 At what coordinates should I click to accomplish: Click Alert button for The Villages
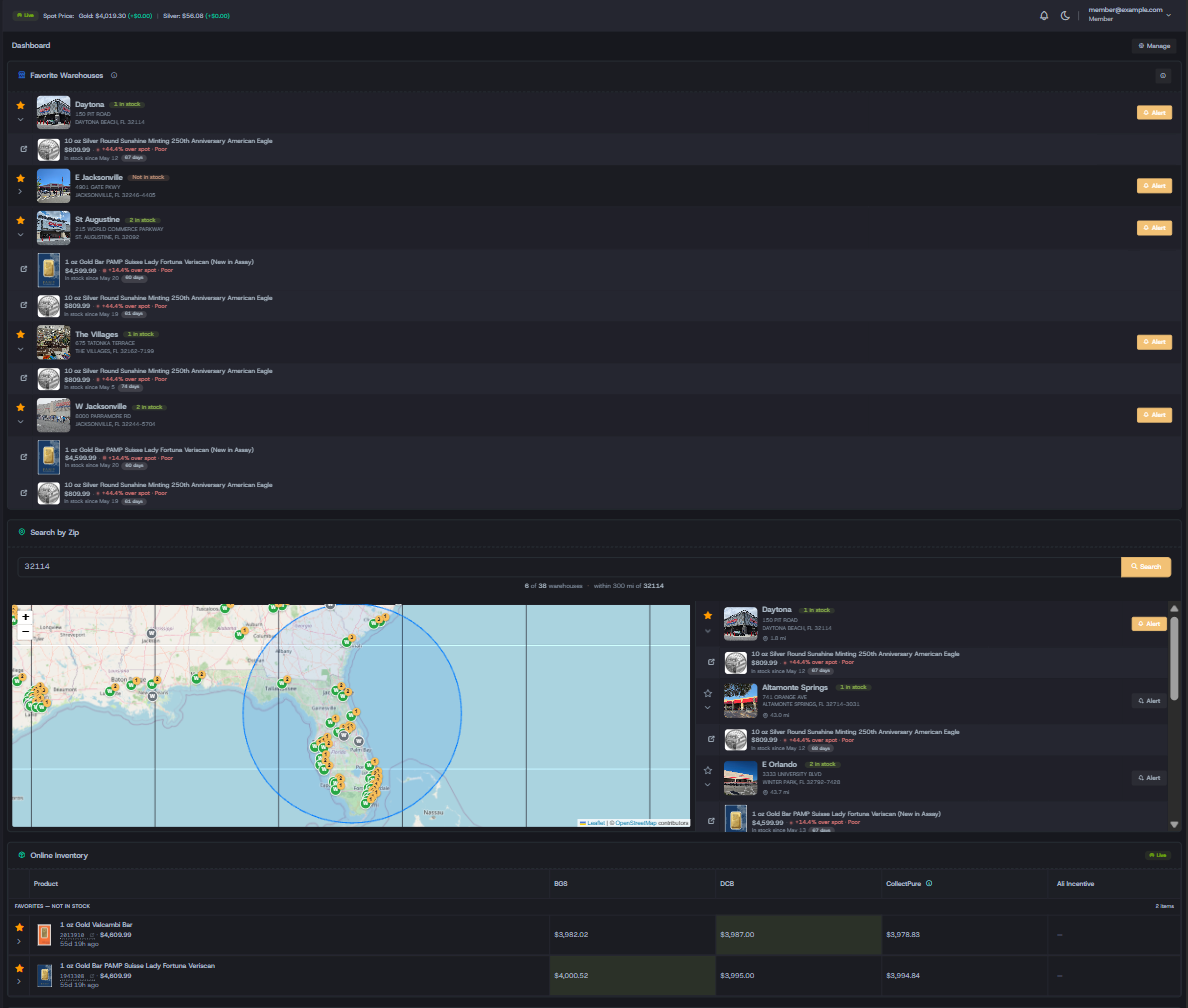coord(1154,342)
